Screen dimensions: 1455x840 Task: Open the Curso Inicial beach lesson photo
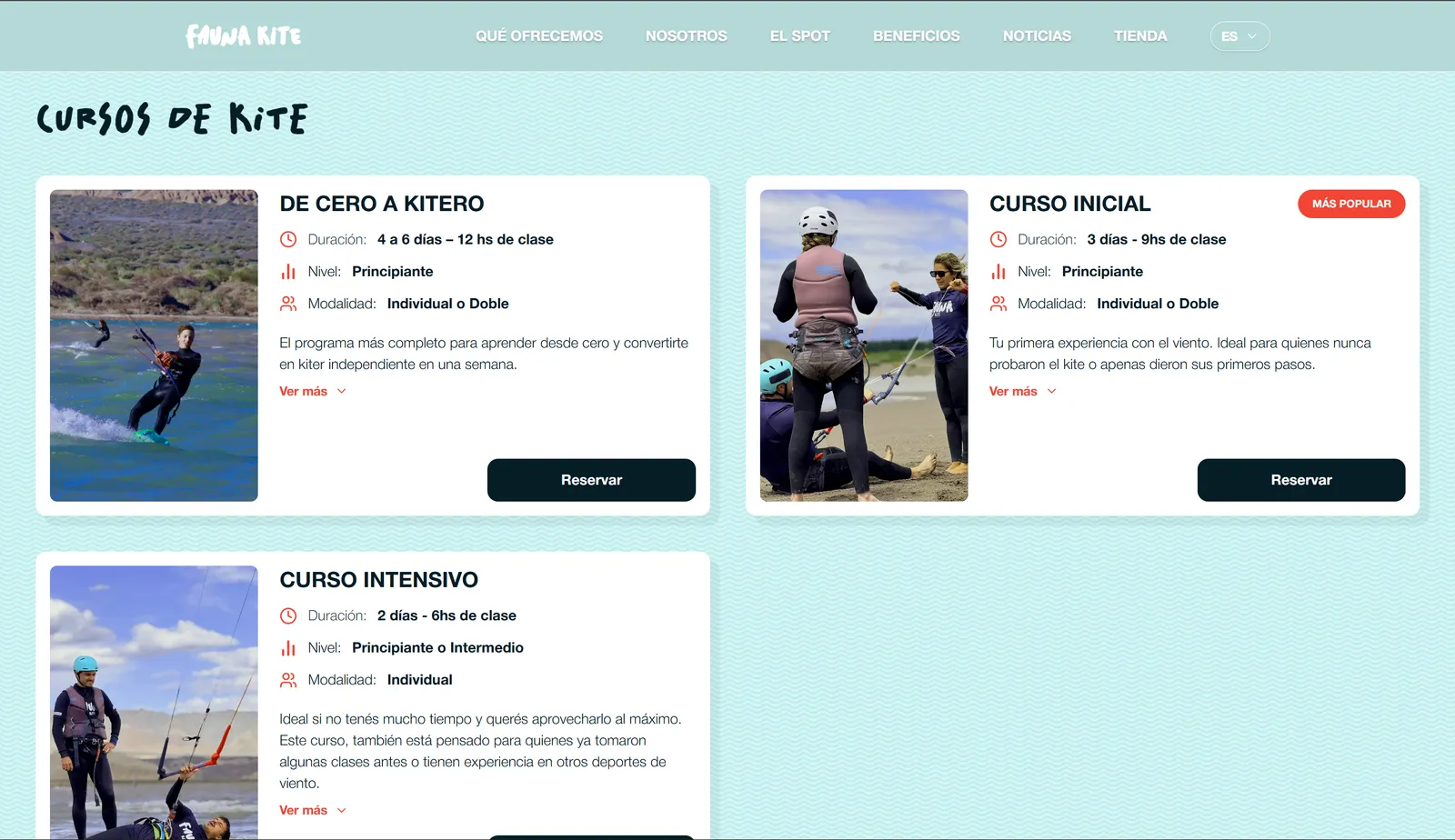[864, 345]
